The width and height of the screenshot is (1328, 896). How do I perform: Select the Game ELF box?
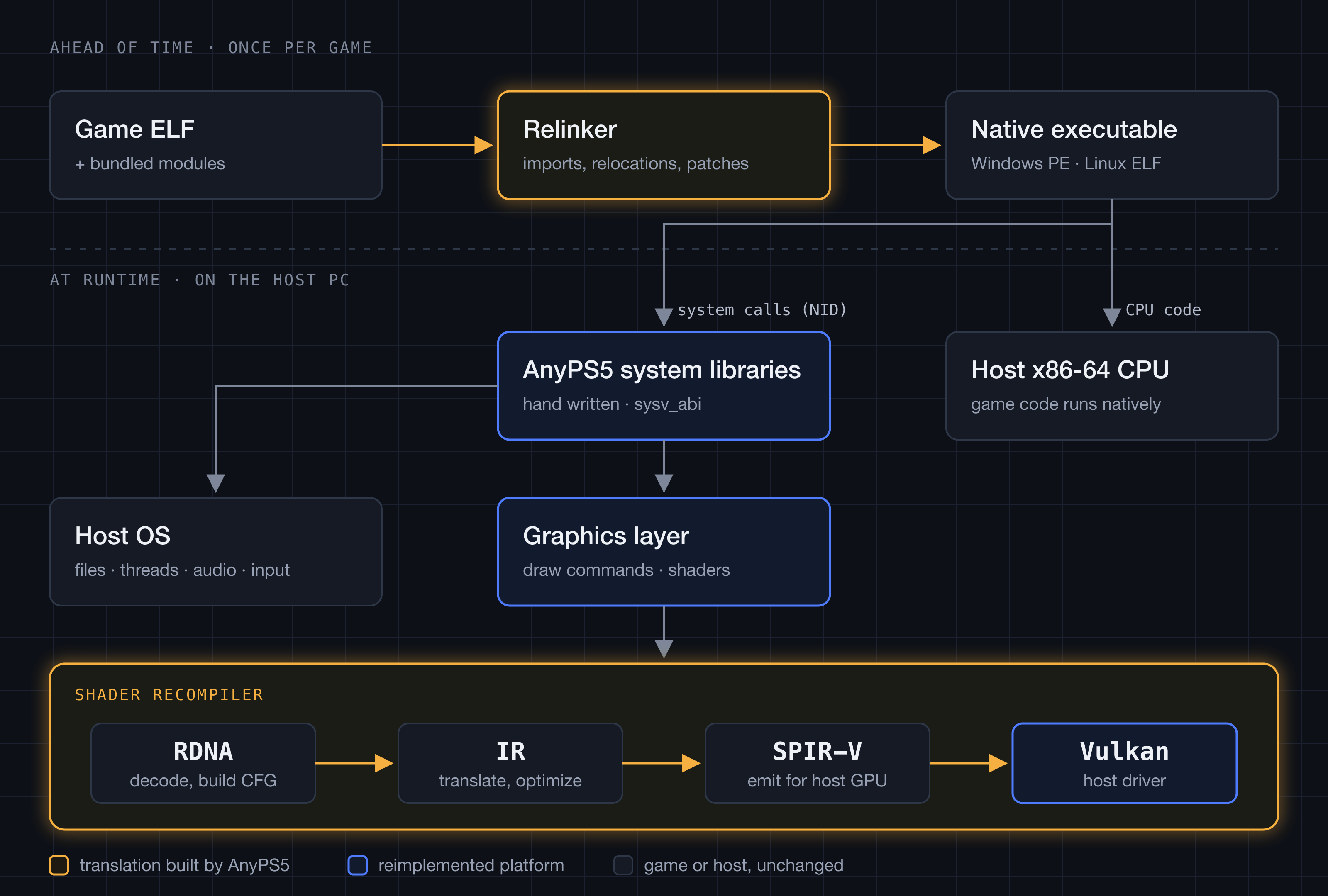[x=215, y=145]
